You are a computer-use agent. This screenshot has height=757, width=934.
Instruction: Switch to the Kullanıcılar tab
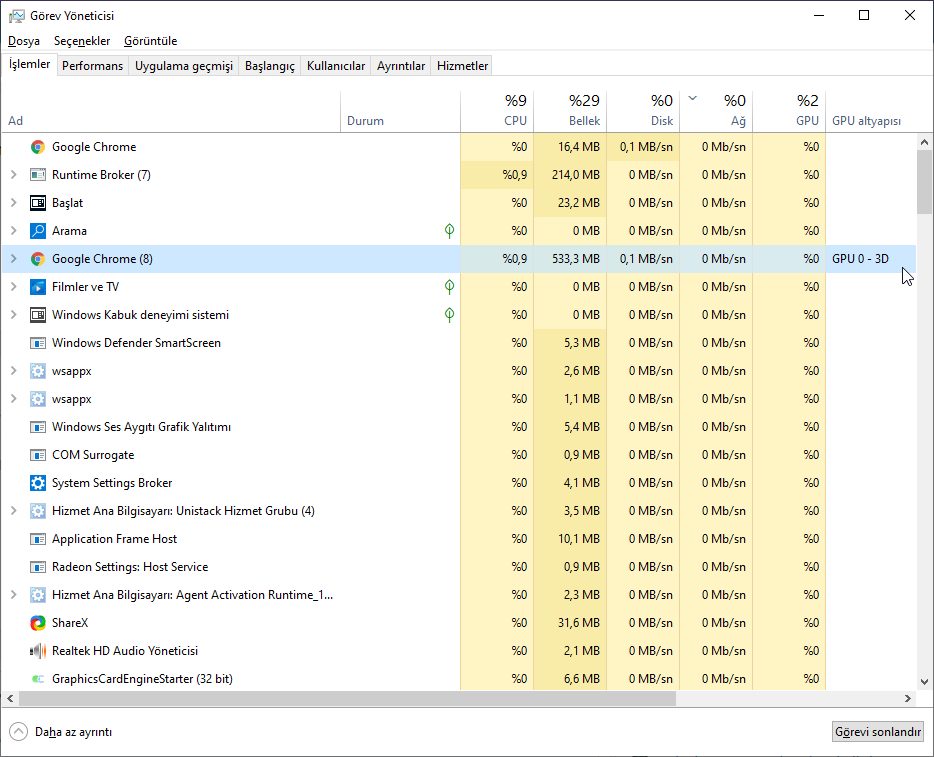point(336,66)
